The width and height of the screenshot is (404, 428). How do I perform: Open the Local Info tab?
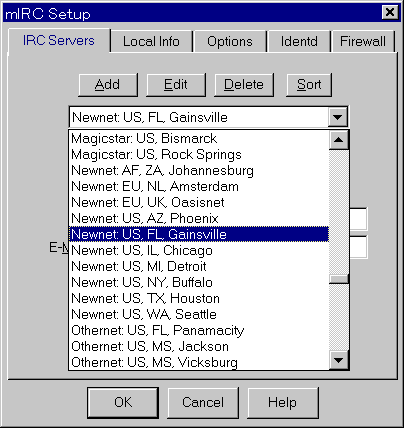[151, 42]
